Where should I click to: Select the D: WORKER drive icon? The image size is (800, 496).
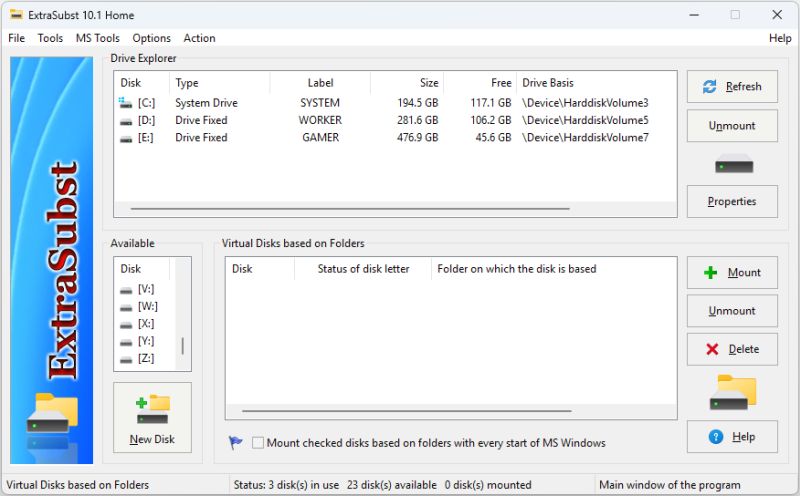click(125, 120)
